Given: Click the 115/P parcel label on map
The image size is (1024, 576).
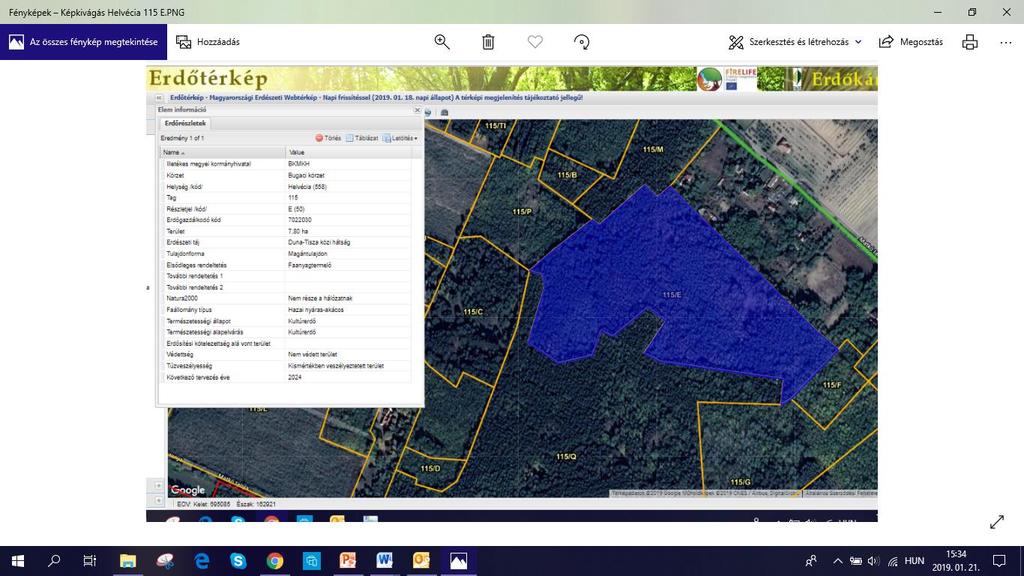Looking at the screenshot, I should (522, 212).
